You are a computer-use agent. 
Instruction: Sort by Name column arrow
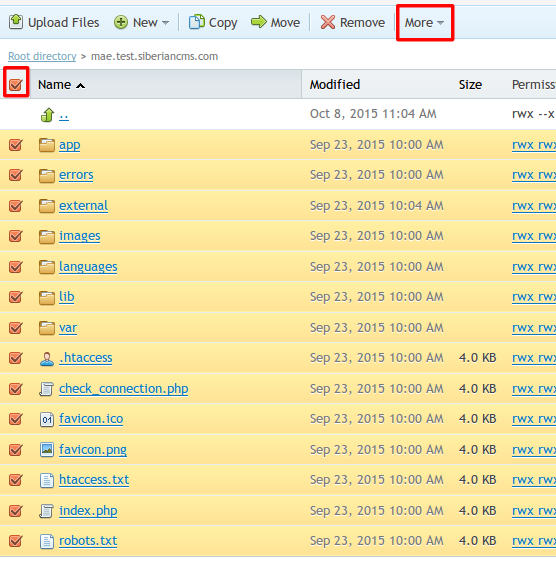click(x=81, y=85)
